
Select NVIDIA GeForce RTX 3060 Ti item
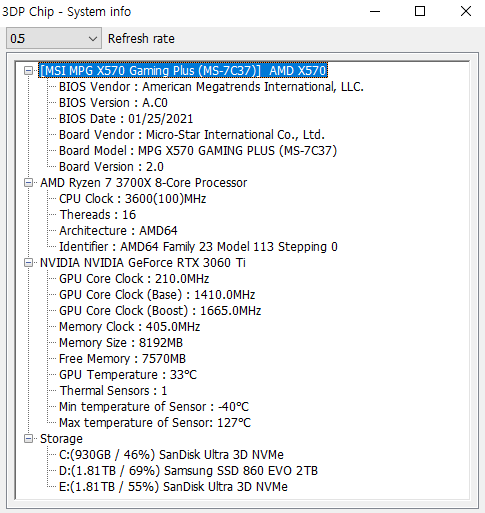(143, 263)
